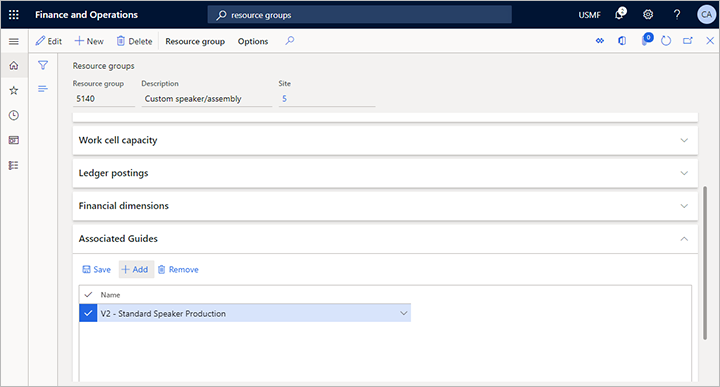Open the app launcher waffle menu
This screenshot has height=387, width=720.
(14, 15)
